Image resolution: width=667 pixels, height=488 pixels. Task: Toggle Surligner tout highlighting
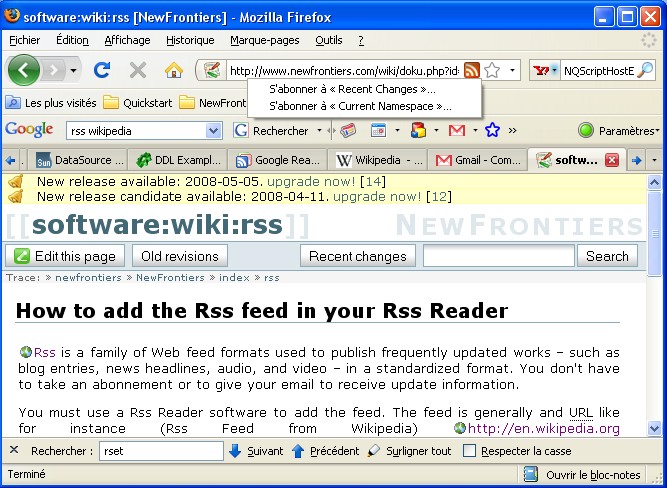(x=409, y=451)
